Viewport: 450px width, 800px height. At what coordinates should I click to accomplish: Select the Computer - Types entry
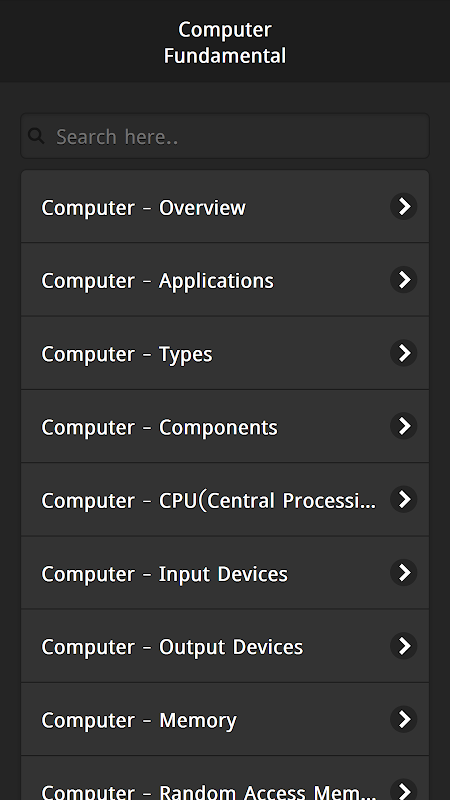(225, 353)
